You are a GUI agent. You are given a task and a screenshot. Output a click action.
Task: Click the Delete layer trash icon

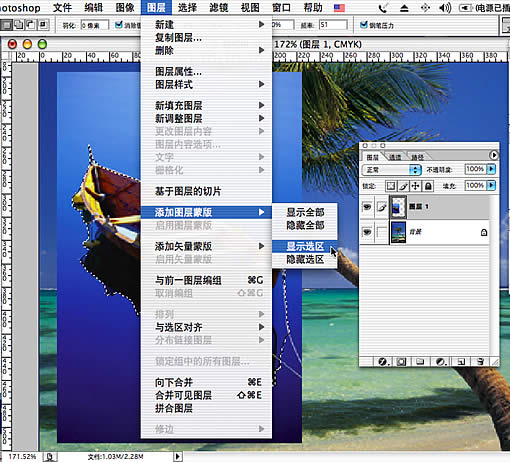[480, 362]
